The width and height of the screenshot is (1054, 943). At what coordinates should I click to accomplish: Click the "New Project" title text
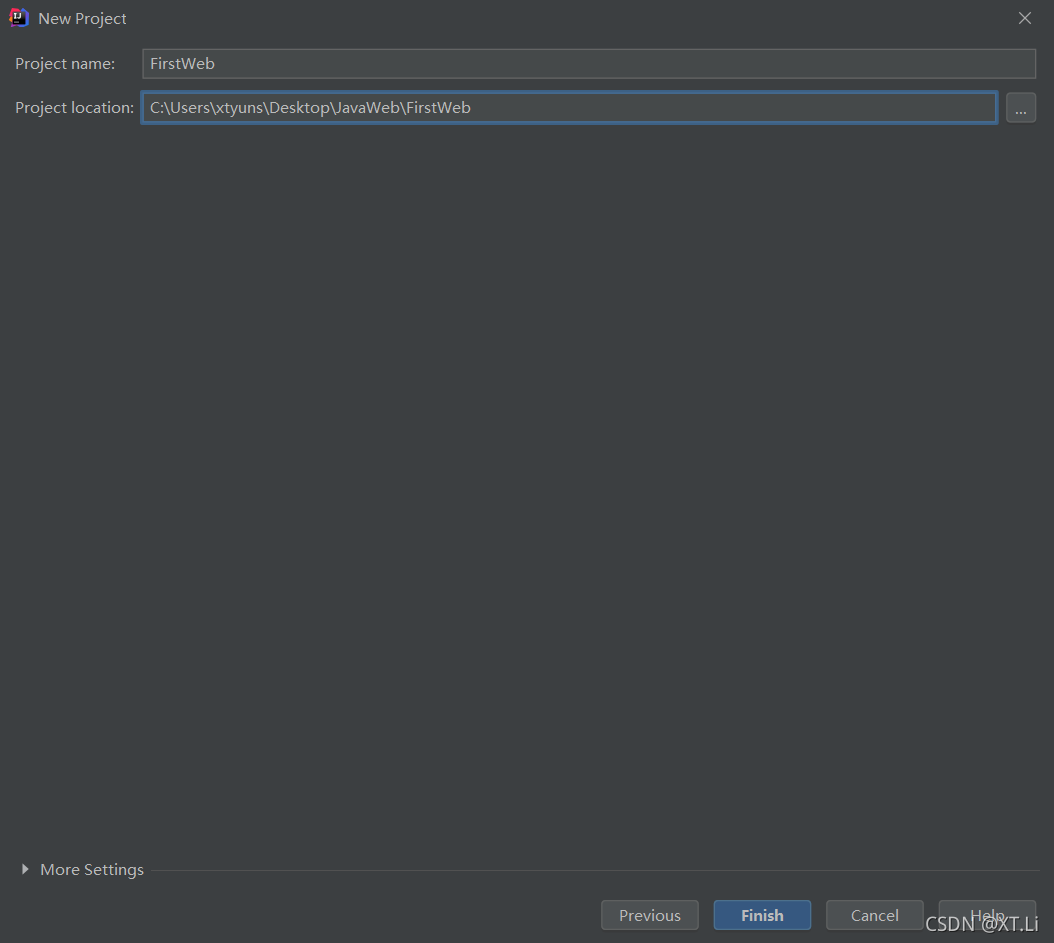point(82,19)
